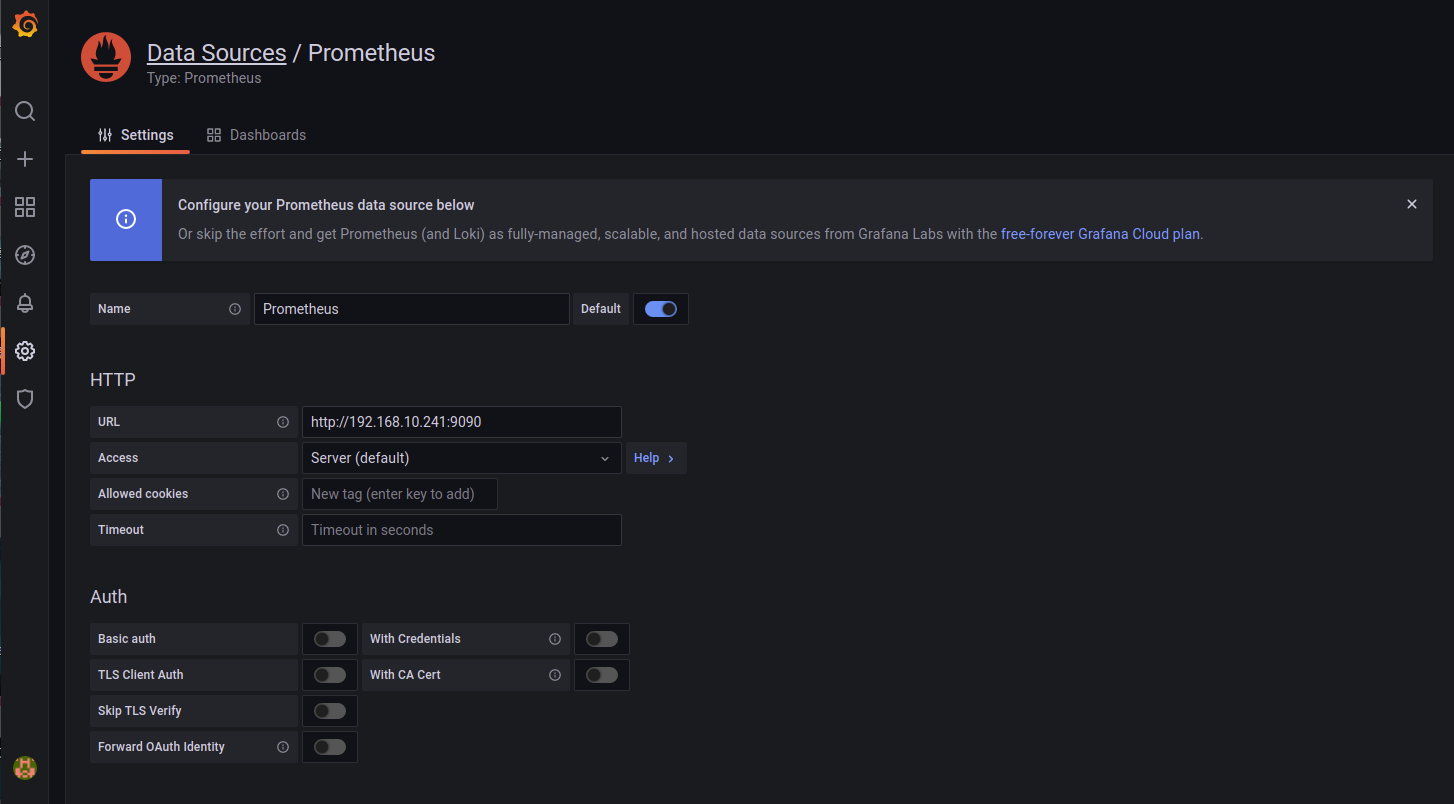Expand the Access Help section

click(656, 458)
